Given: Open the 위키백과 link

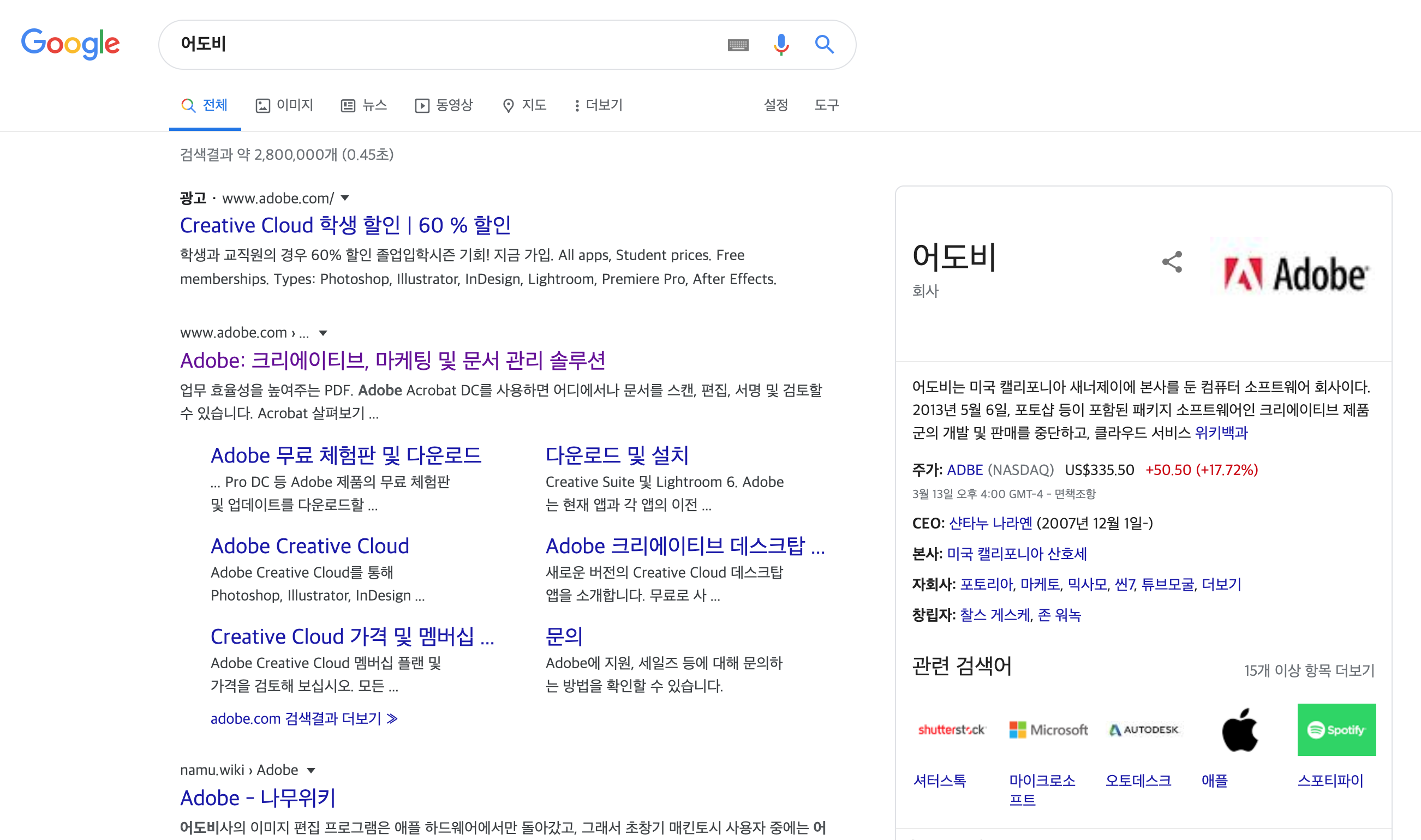Looking at the screenshot, I should [1221, 433].
